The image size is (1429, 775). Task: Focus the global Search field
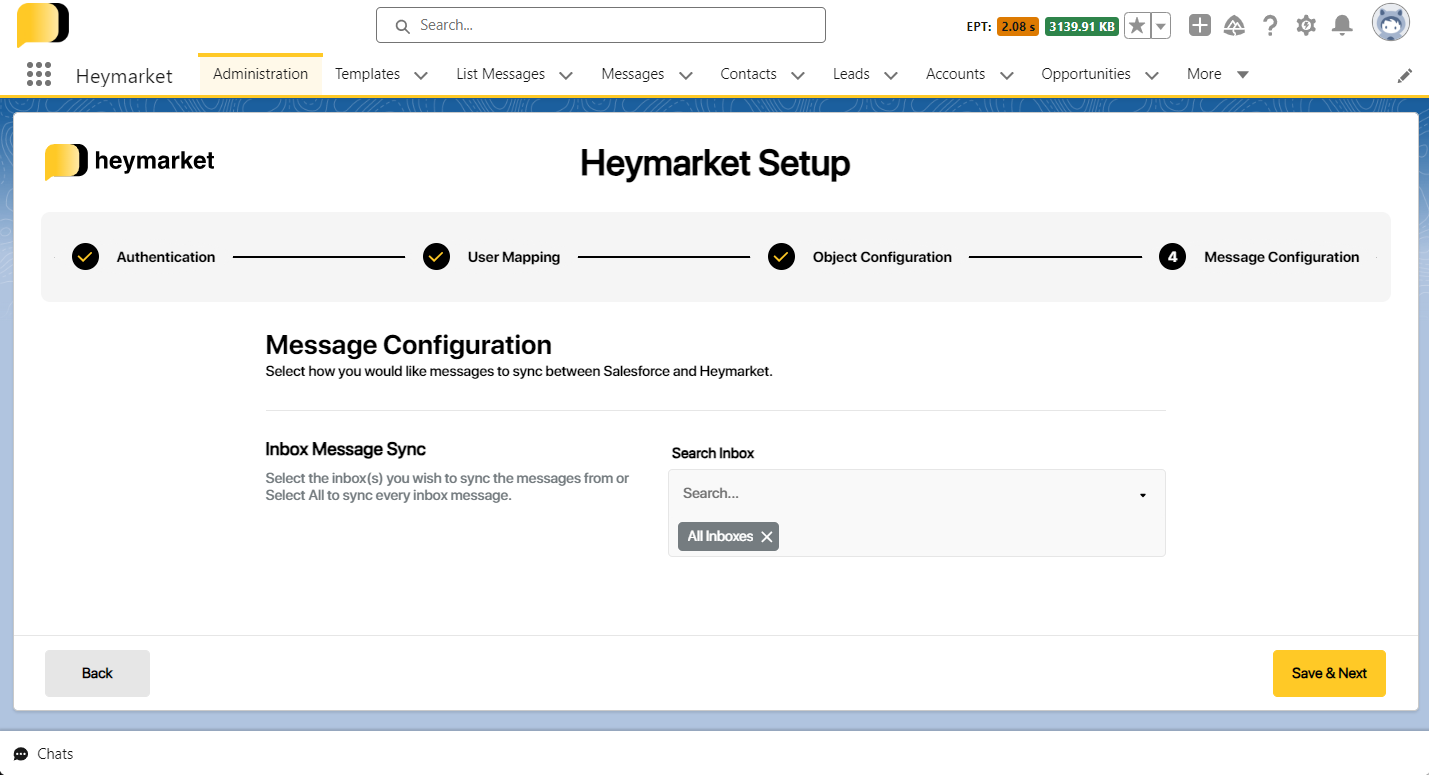tap(601, 25)
